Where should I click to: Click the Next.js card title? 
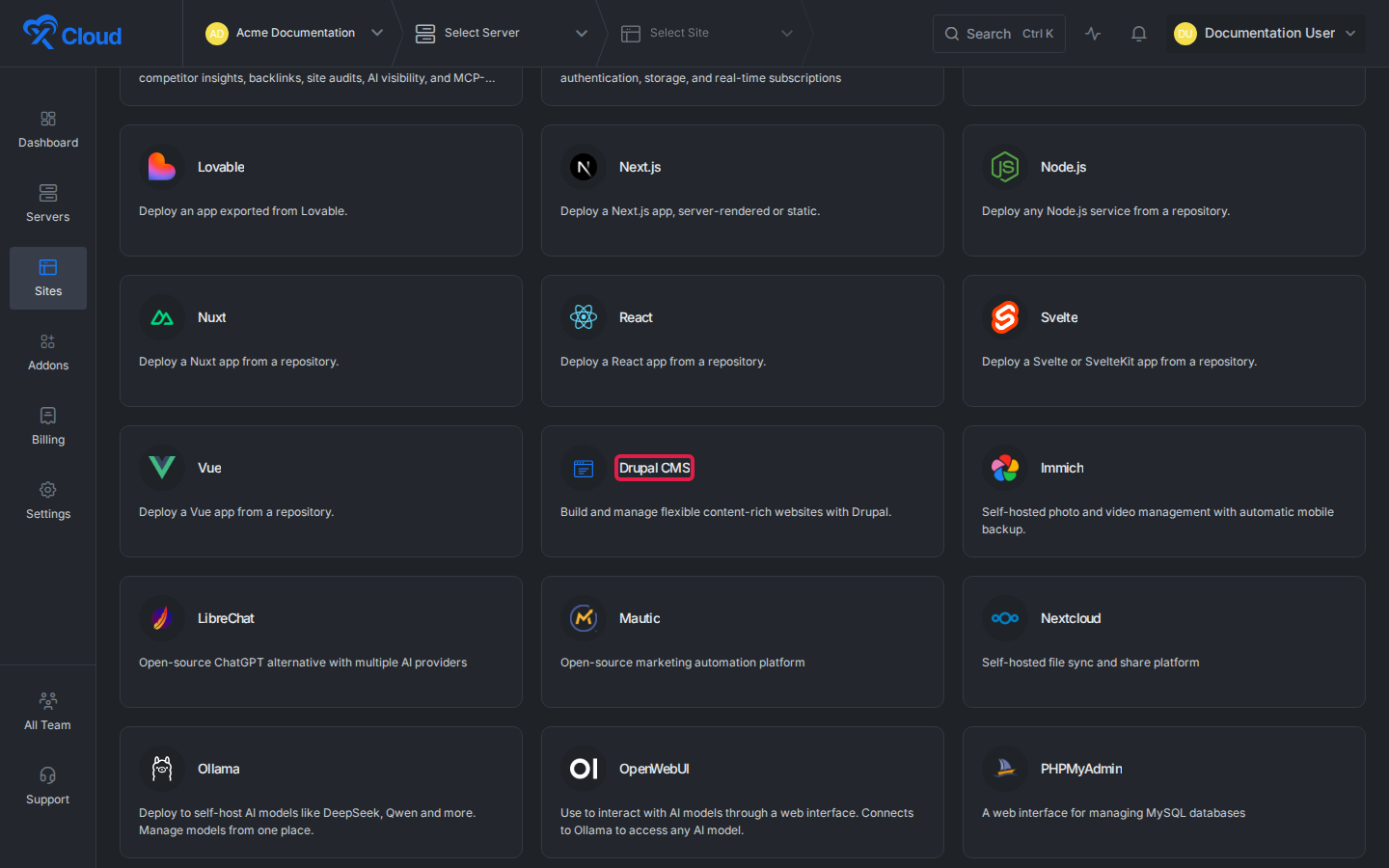(x=640, y=167)
